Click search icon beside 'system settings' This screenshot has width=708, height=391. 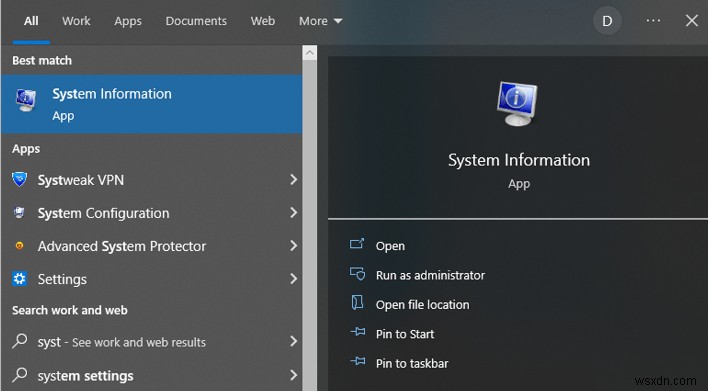click(x=19, y=375)
